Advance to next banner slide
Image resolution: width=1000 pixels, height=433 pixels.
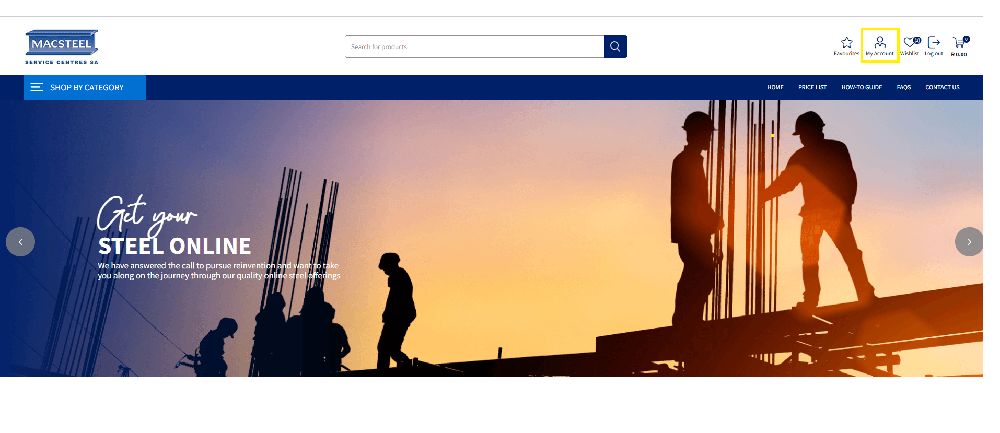(x=968, y=241)
